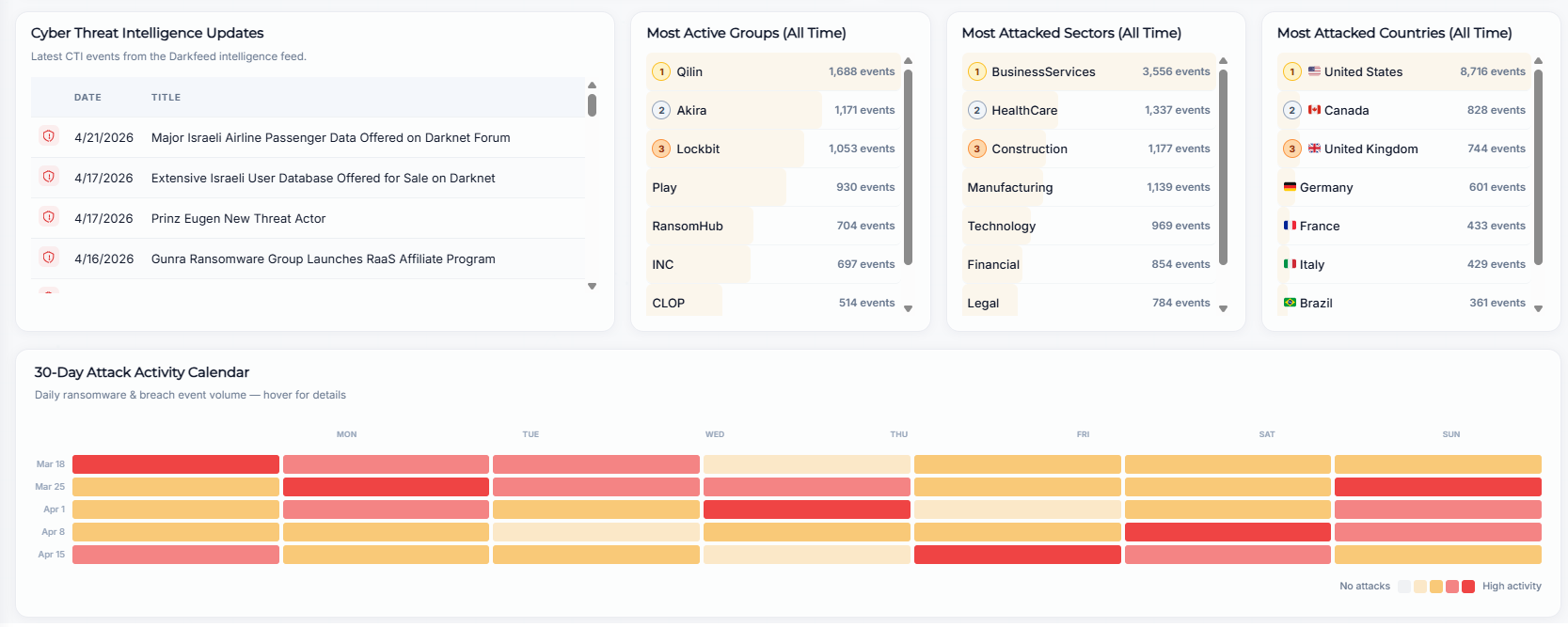This screenshot has width=1568, height=627.
Task: Select the RansomHub group row
Action: pyautogui.click(x=773, y=226)
